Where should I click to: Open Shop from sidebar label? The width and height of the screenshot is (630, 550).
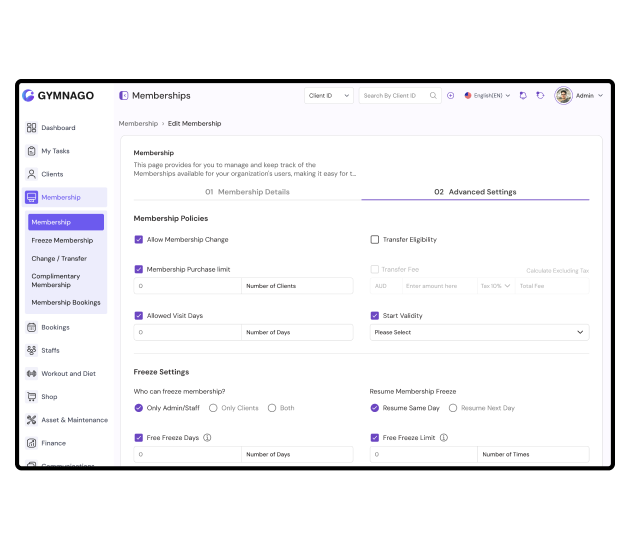tap(49, 397)
